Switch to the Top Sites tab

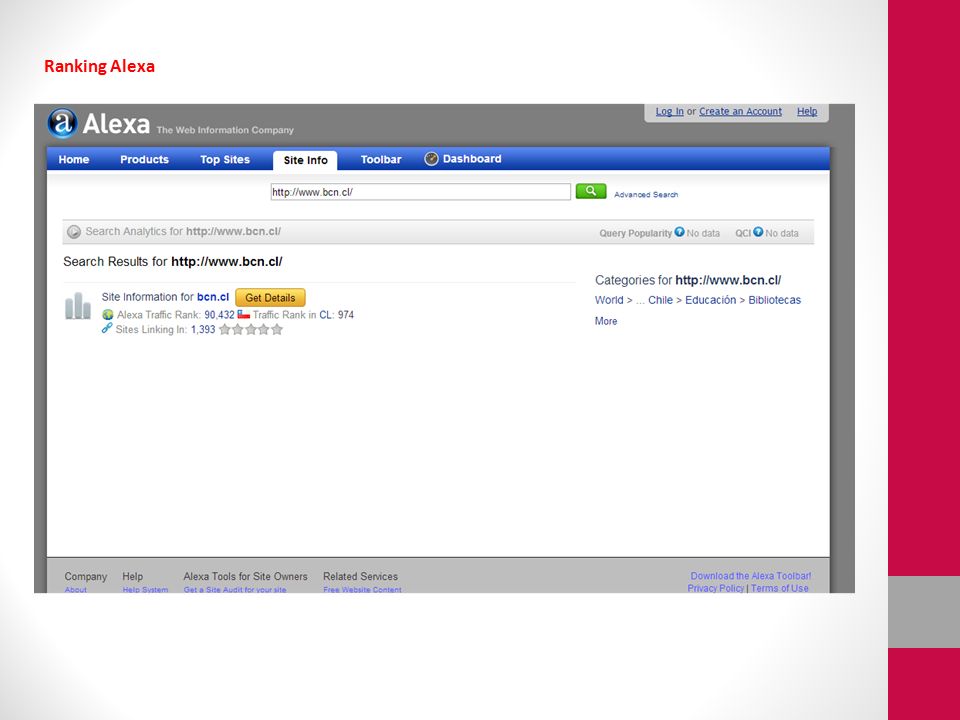[x=225, y=159]
